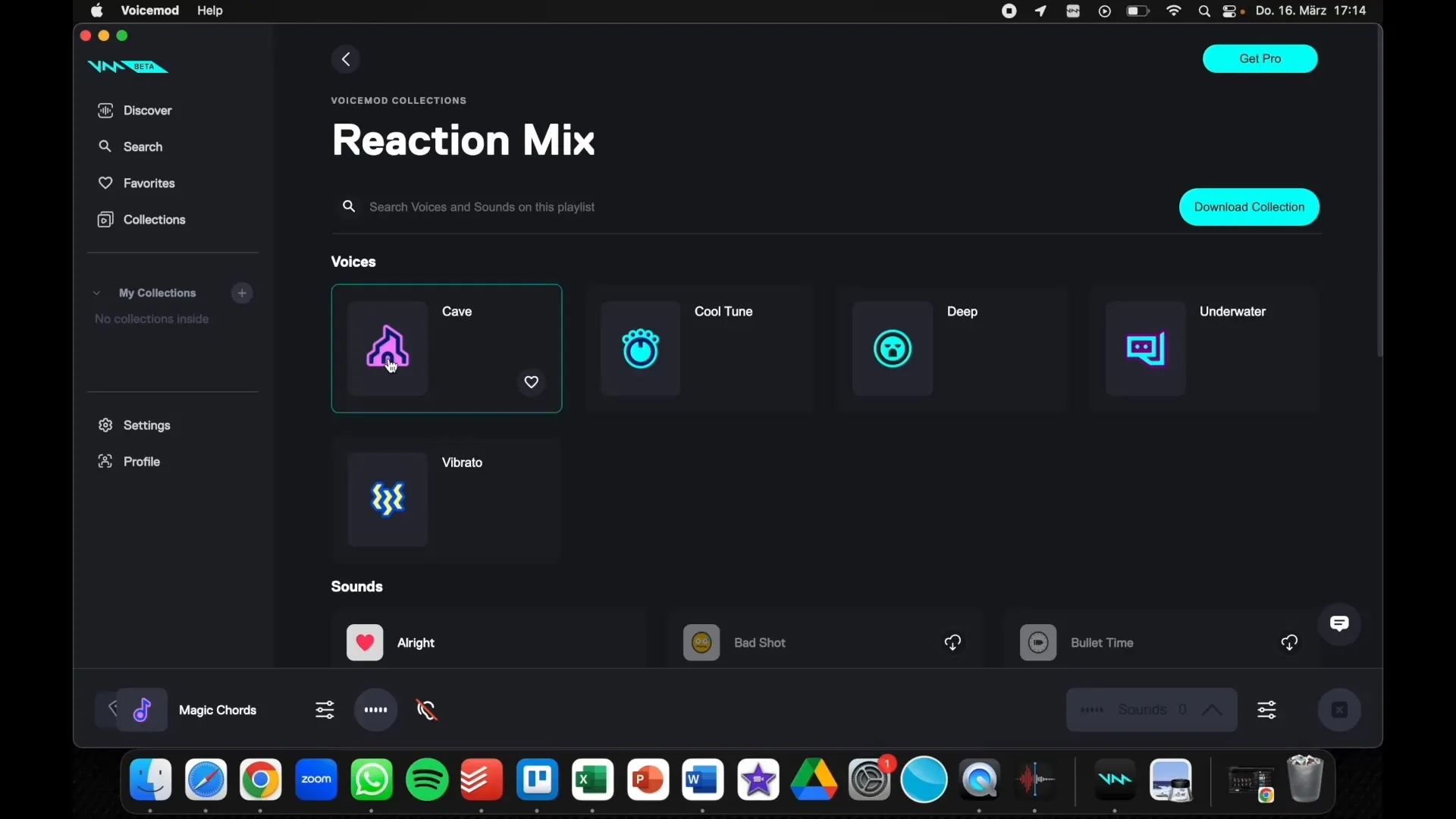
Task: Click the Sounds mixer slider icon
Action: pyautogui.click(x=1267, y=710)
